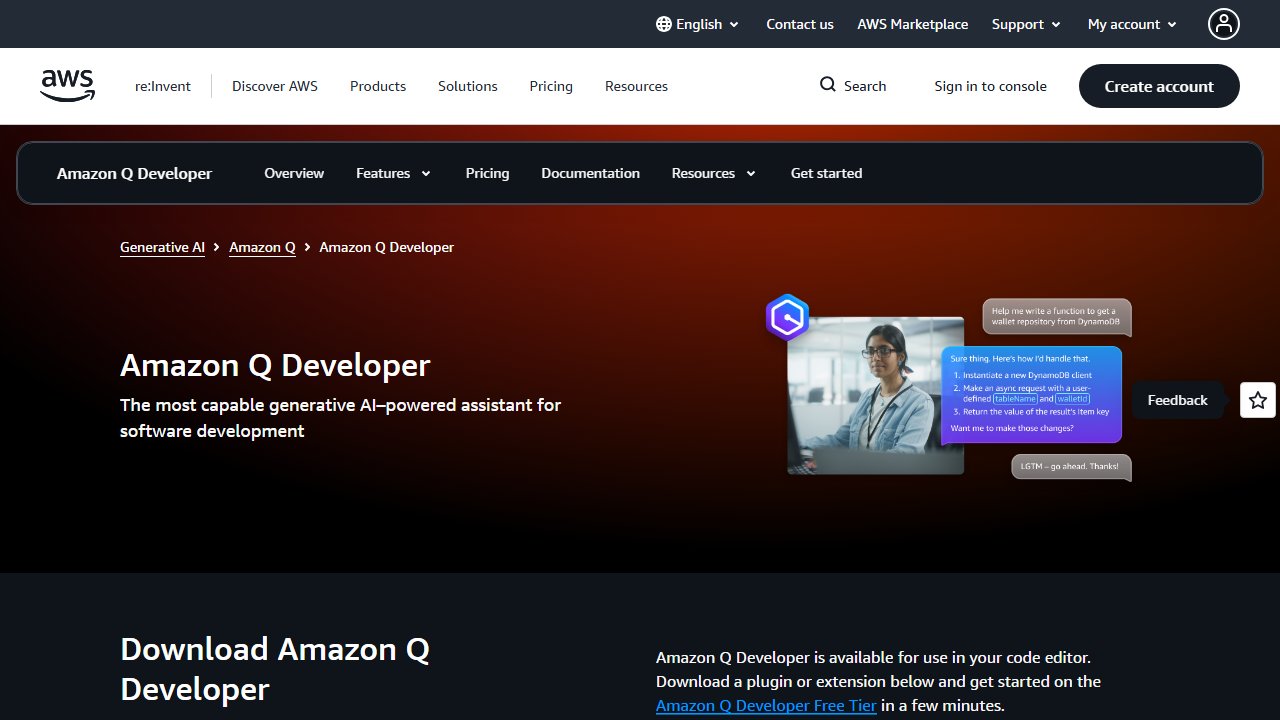Open the user profile avatar icon

pos(1224,24)
